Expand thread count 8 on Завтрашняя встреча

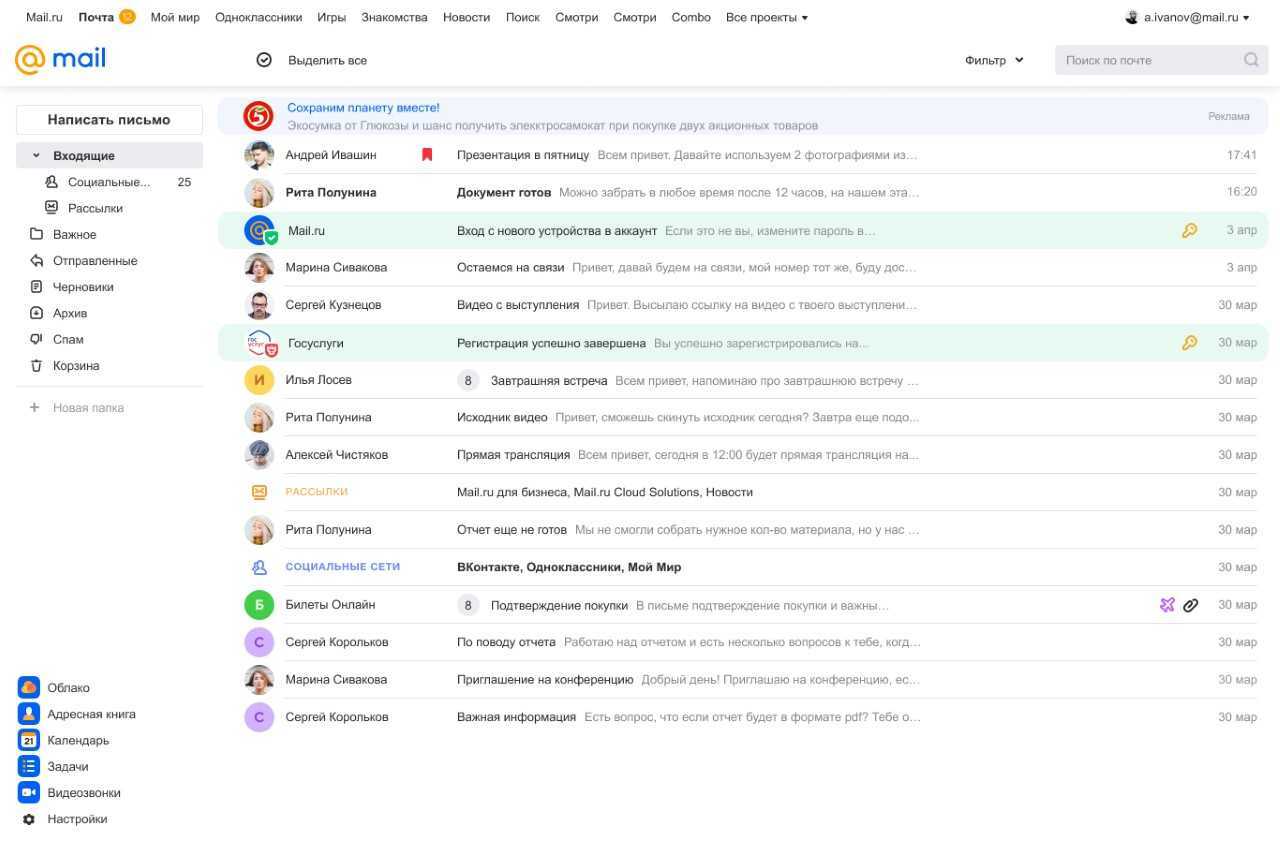(467, 380)
